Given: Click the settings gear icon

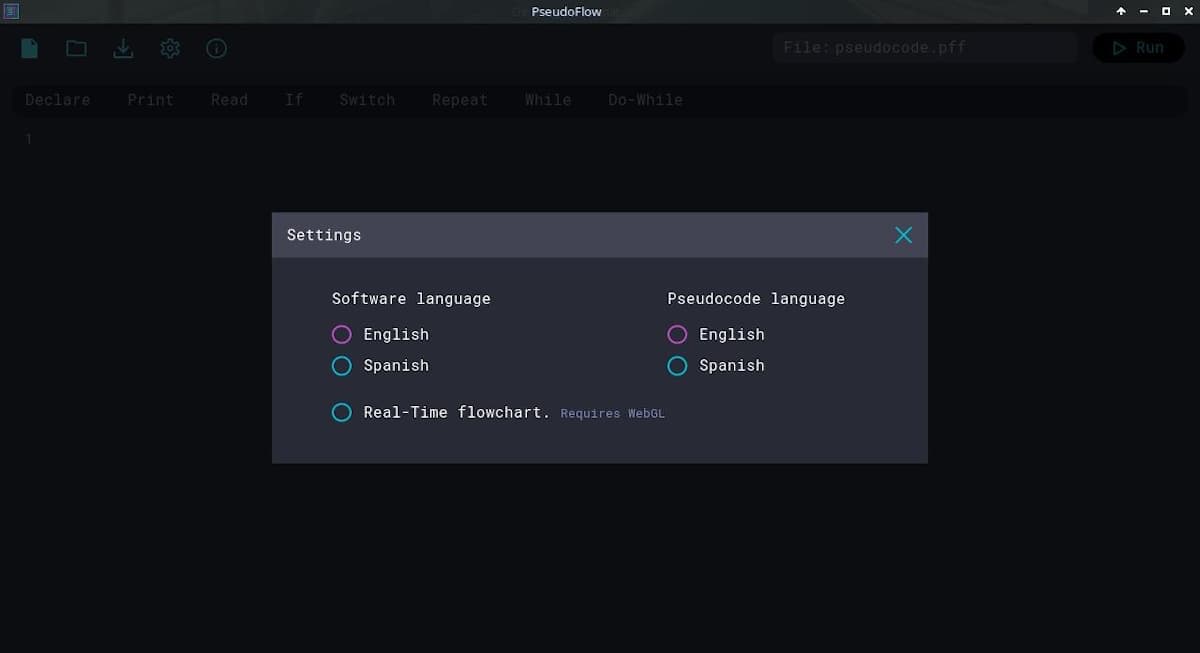Looking at the screenshot, I should 170,48.
